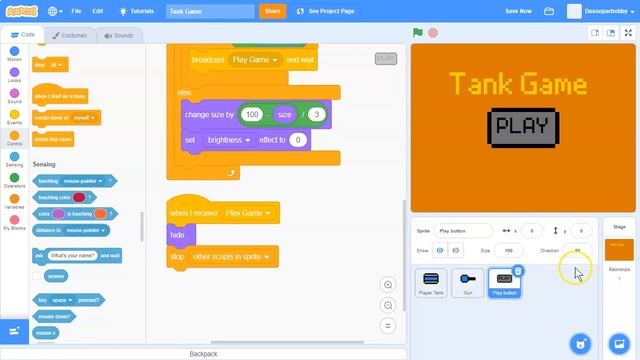This screenshot has height=360, width=640.
Task: Select the Motion block category
Action: (14, 54)
